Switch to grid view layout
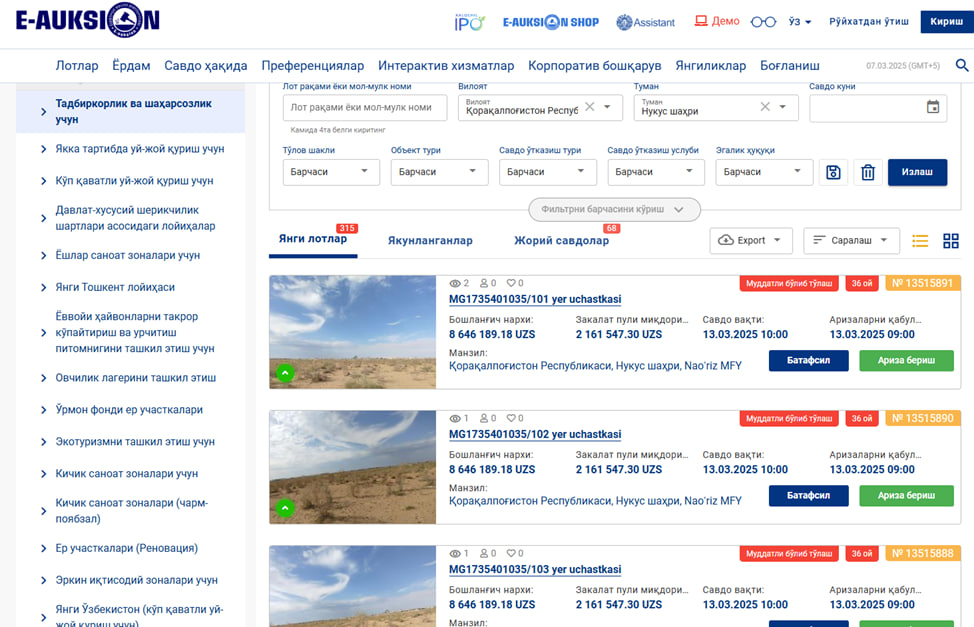Viewport: 974px width, 627px height. [950, 241]
